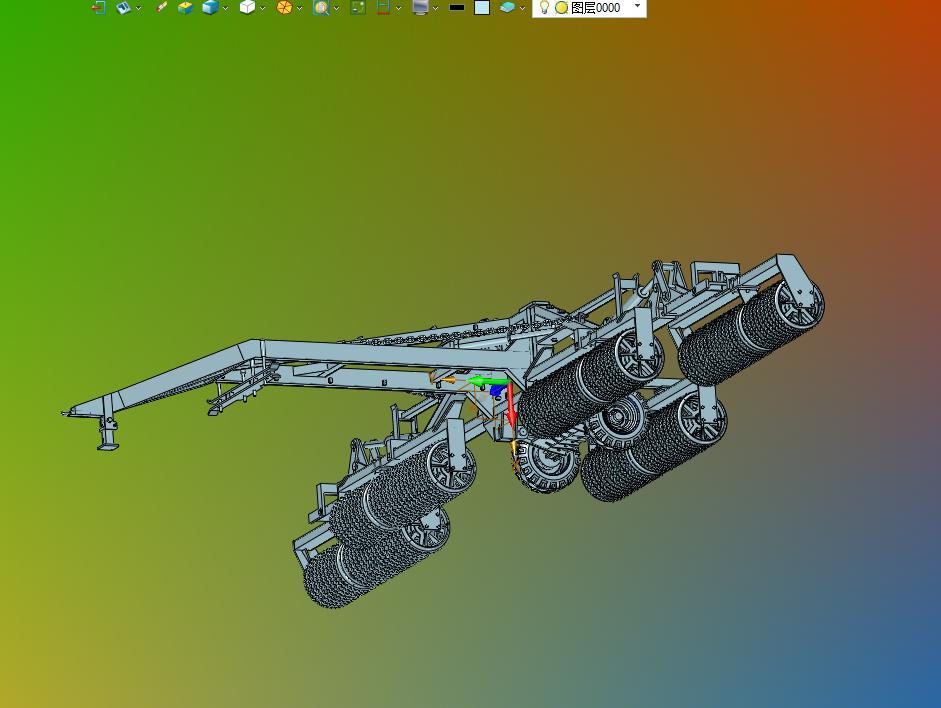Expand arrow next to blue sketch icon

[x=139, y=8]
